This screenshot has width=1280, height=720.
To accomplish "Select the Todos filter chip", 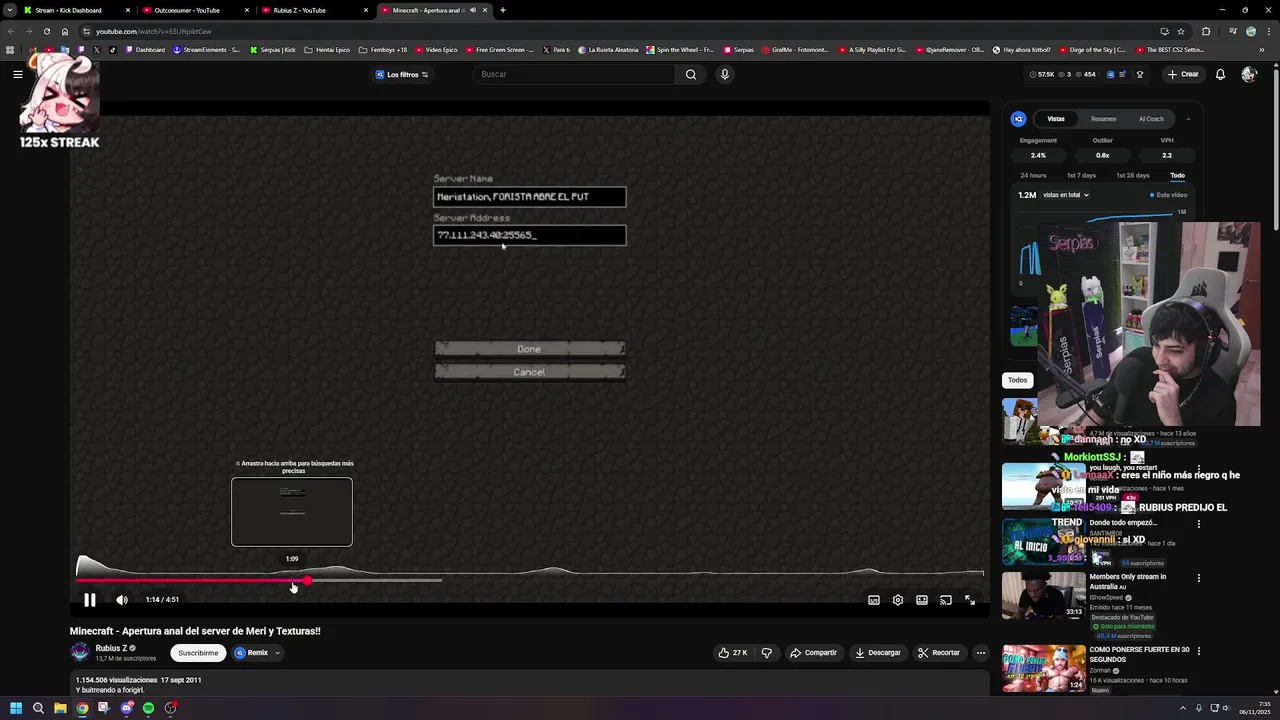I will (x=1017, y=380).
